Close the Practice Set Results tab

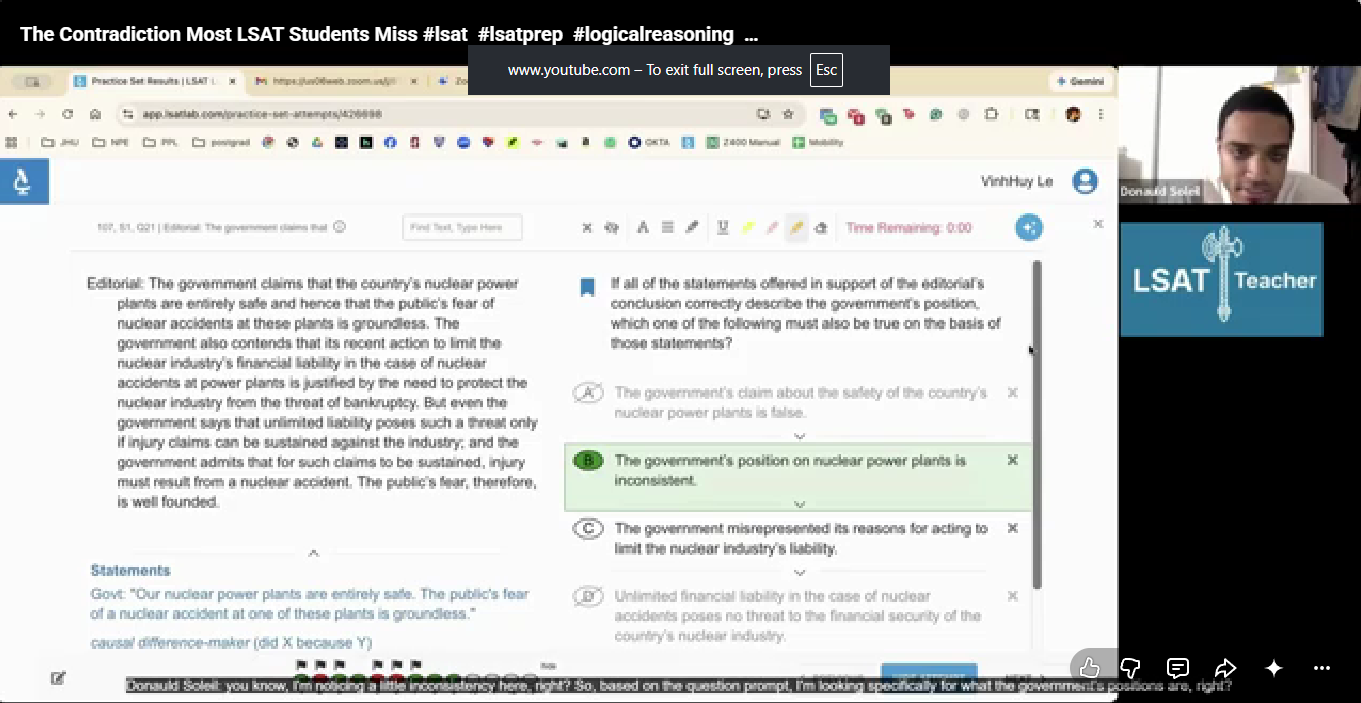click(230, 81)
